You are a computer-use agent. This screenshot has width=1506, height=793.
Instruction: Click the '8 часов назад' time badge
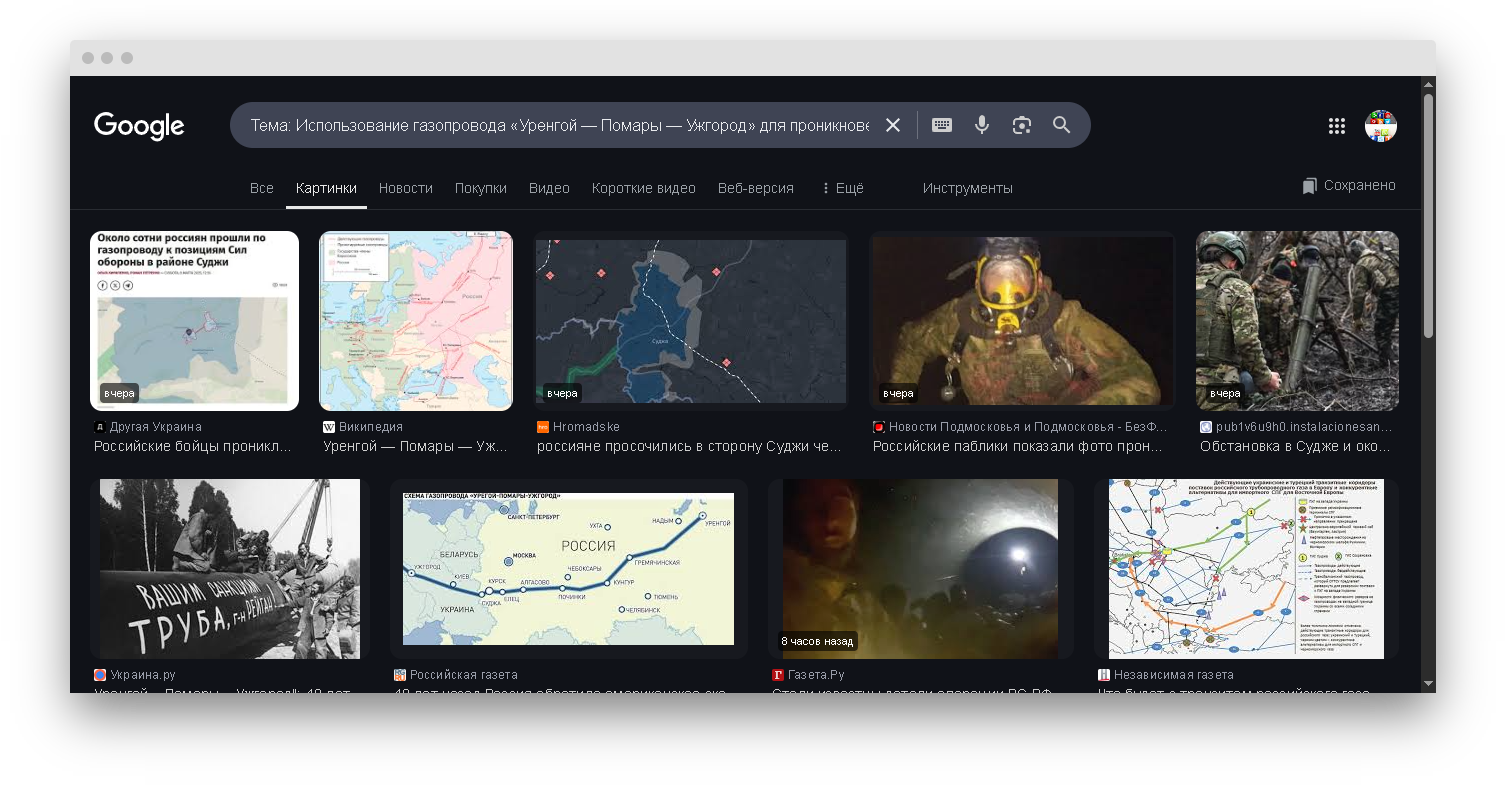point(817,641)
